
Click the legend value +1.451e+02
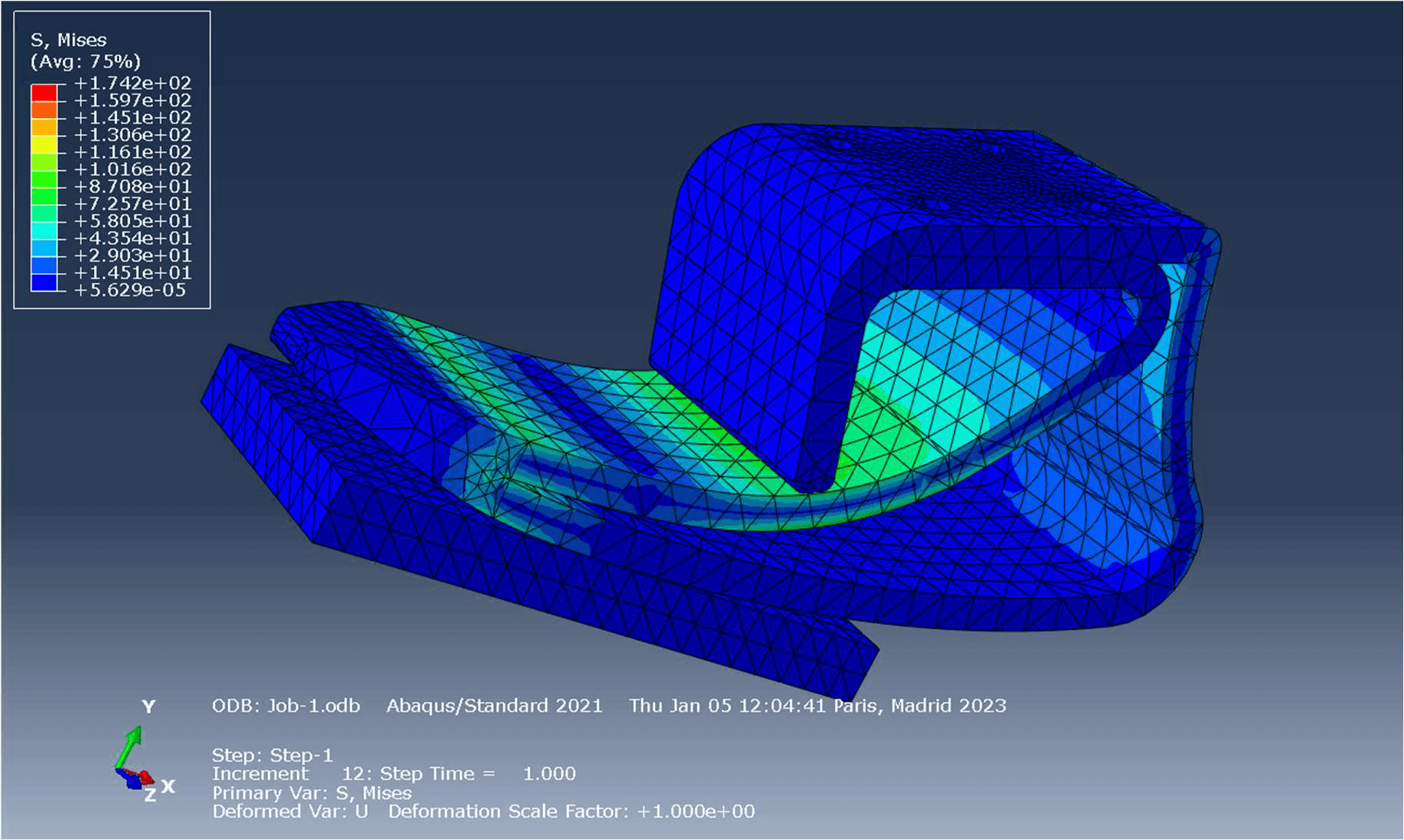tap(132, 117)
